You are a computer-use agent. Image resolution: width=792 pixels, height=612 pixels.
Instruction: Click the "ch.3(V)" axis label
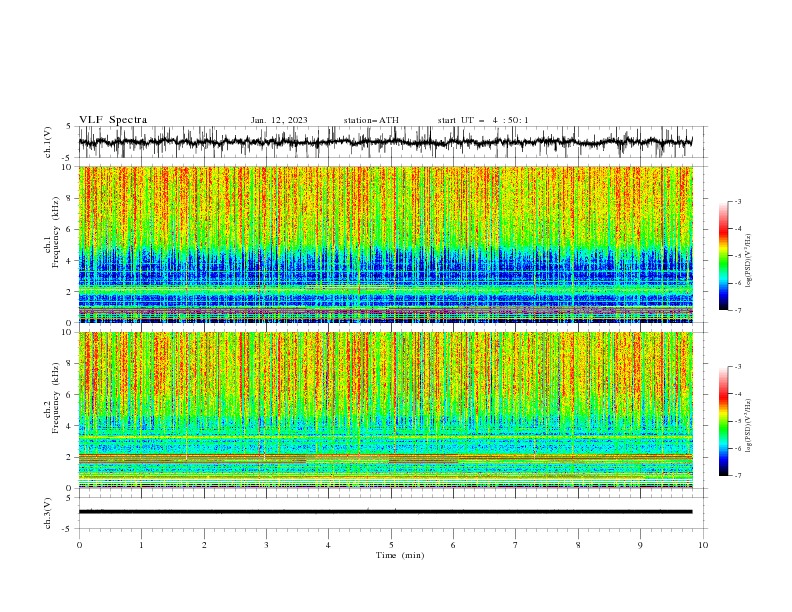tap(48, 513)
